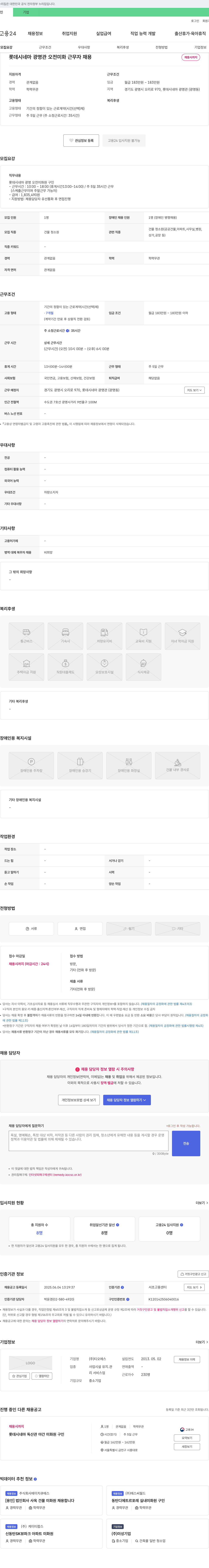This screenshot has height=1568, width=209.
Task: Open the 취업지원 main menu
Action: pos(69,34)
